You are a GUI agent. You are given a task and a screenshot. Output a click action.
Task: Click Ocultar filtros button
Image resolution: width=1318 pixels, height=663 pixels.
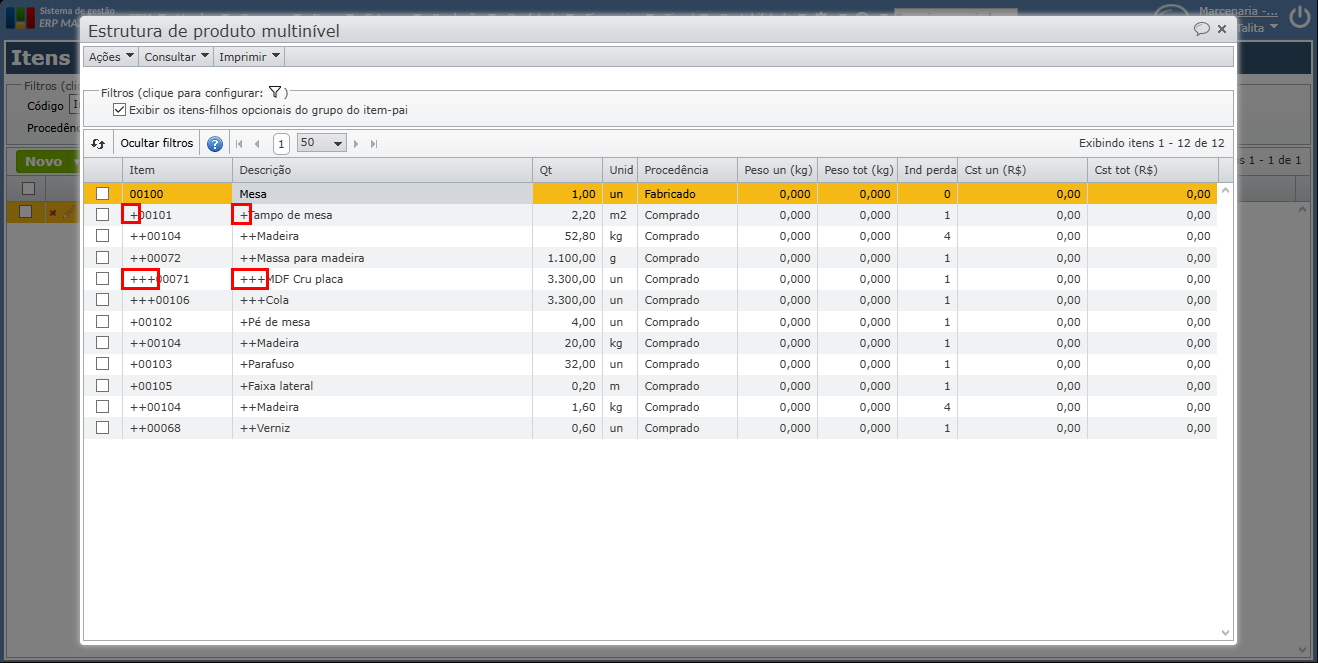coord(157,143)
